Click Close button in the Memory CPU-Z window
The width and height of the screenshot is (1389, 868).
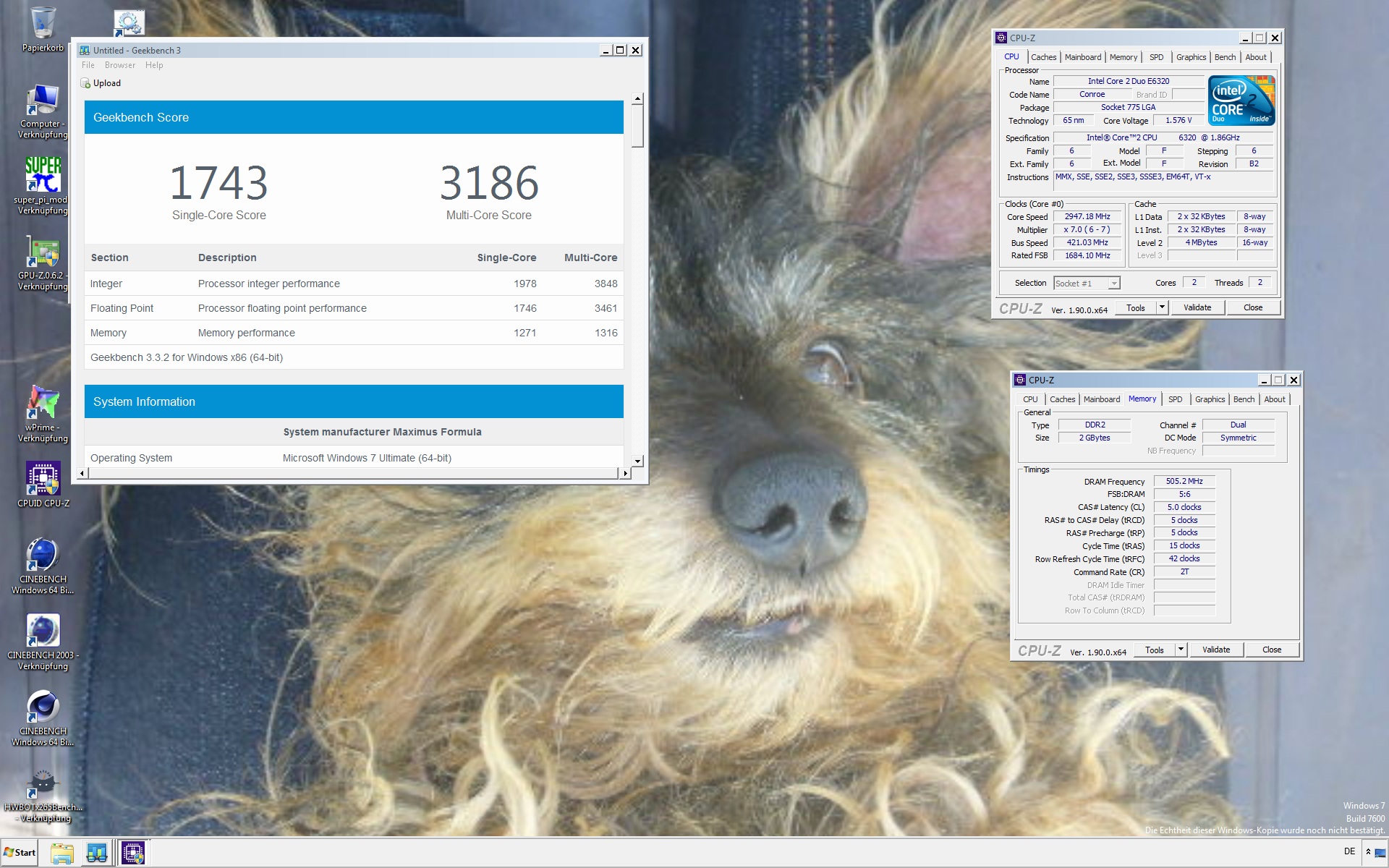(x=1272, y=650)
